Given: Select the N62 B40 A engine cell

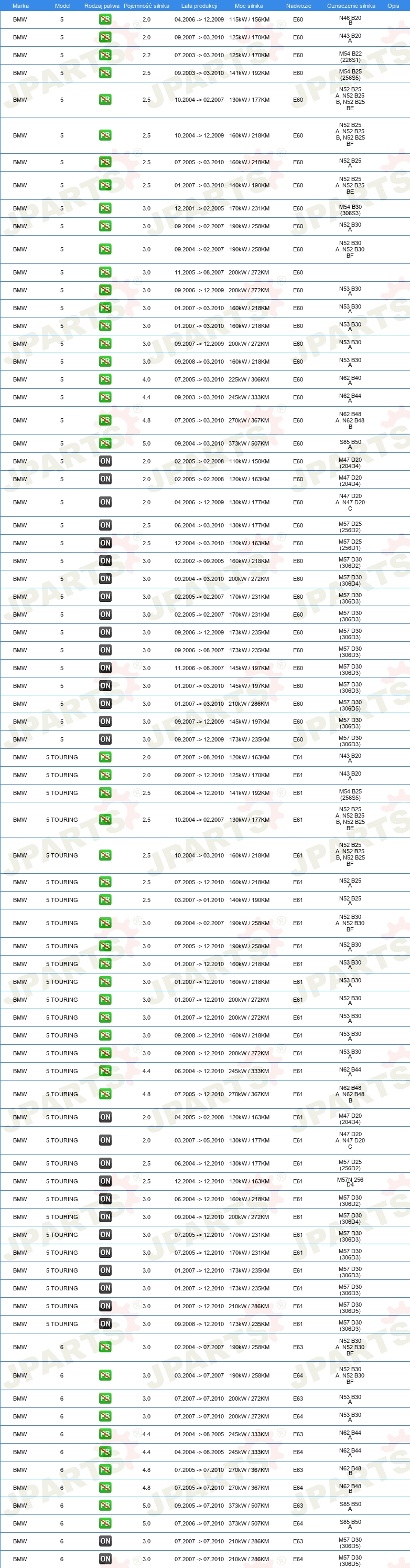Looking at the screenshot, I should coord(350,380).
